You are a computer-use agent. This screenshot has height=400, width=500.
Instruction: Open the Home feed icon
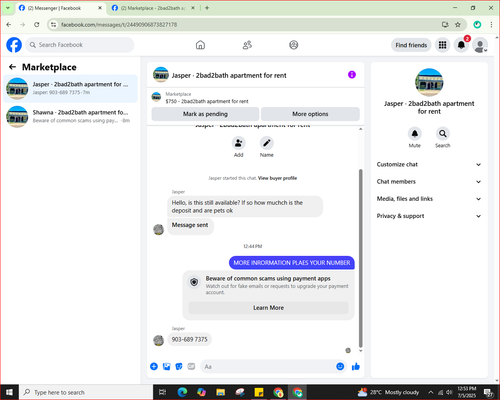point(200,45)
